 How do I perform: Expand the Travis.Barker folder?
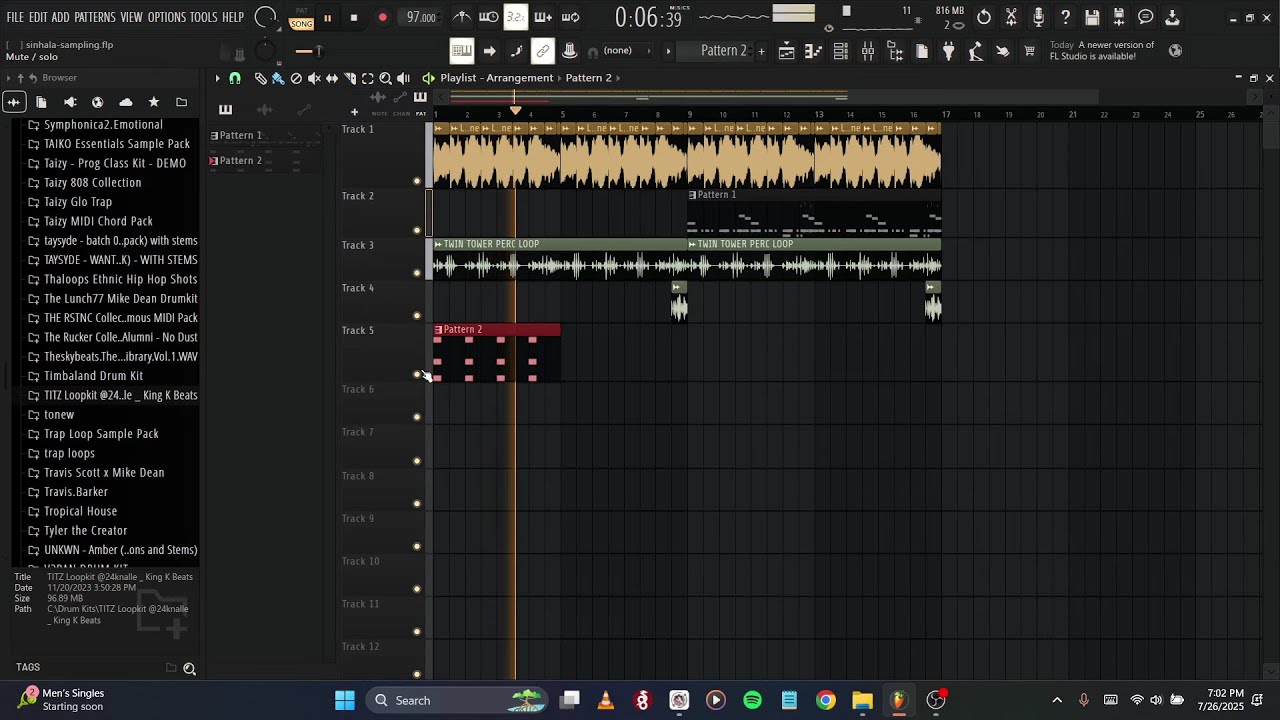(x=76, y=492)
